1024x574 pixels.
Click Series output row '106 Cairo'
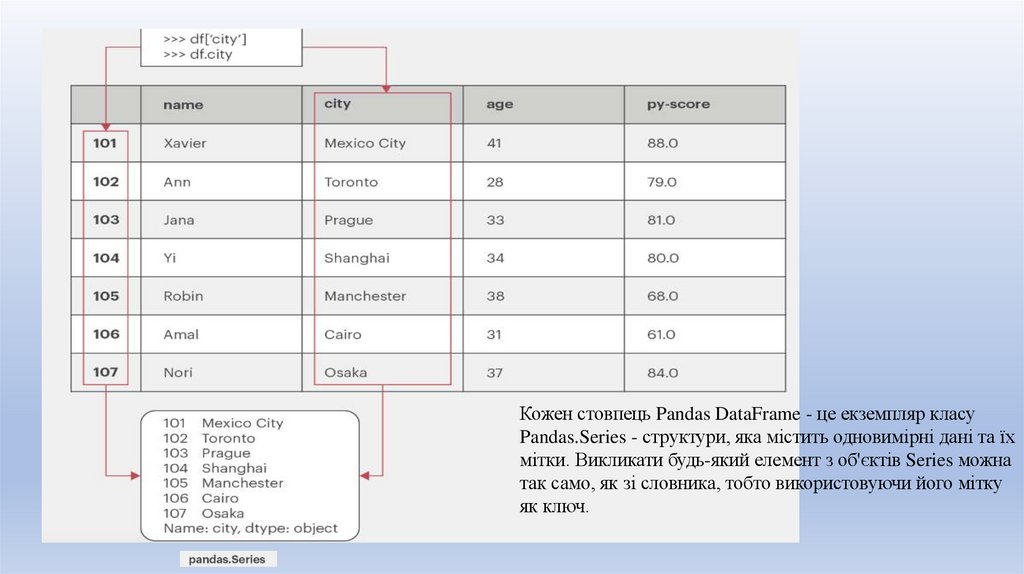point(200,498)
